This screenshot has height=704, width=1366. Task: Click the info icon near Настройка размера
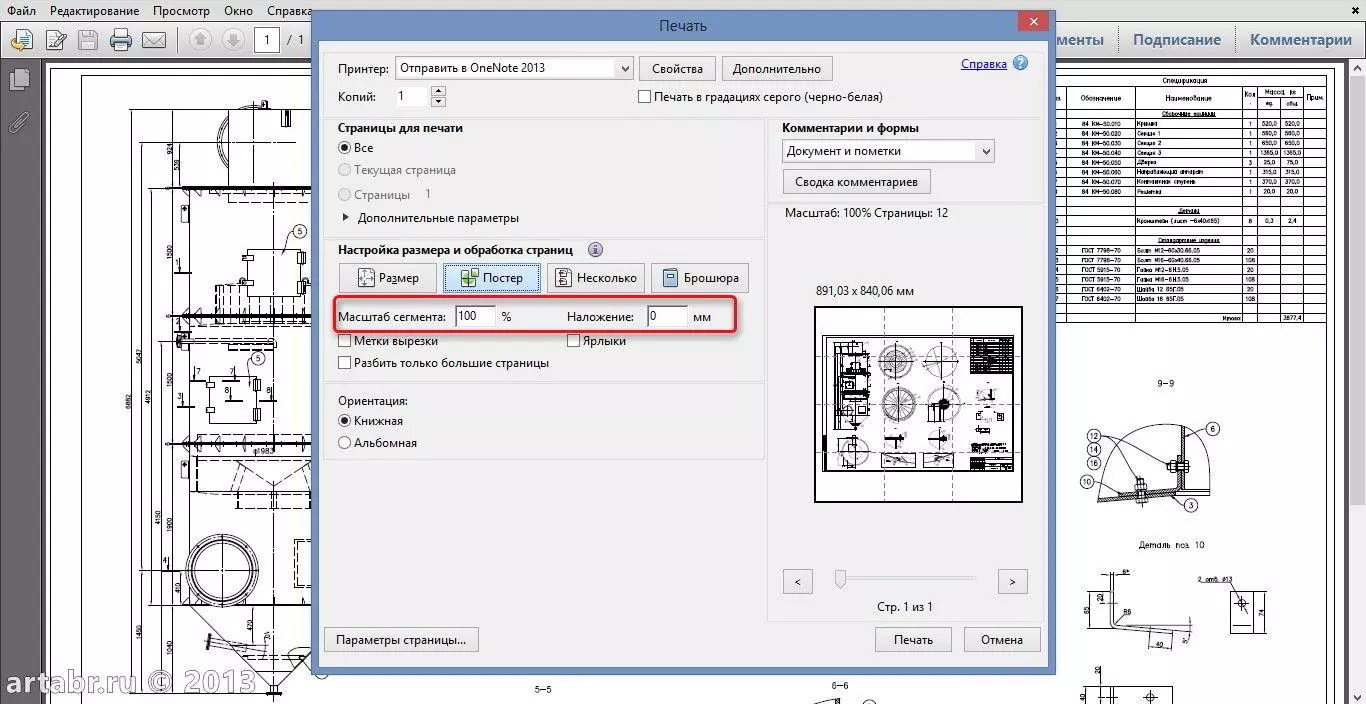(x=595, y=249)
